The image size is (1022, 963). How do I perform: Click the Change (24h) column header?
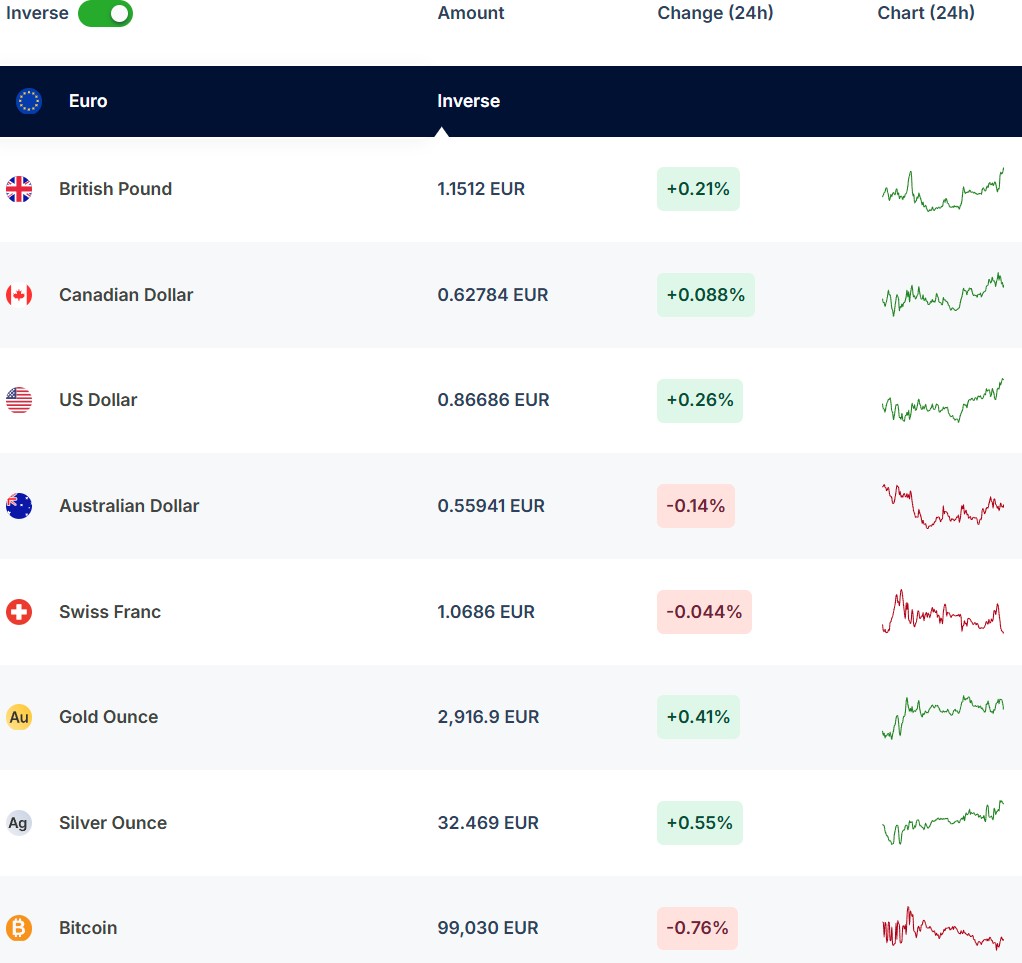(x=715, y=13)
